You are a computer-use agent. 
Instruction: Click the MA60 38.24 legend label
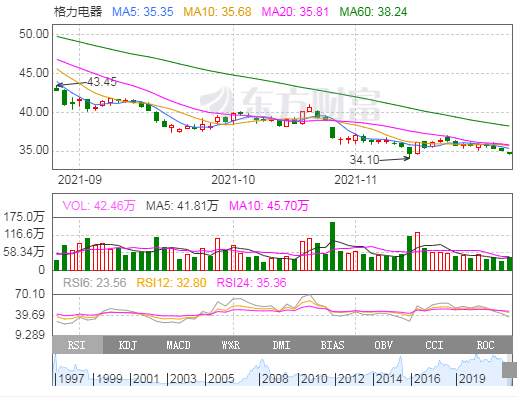[x=373, y=12]
